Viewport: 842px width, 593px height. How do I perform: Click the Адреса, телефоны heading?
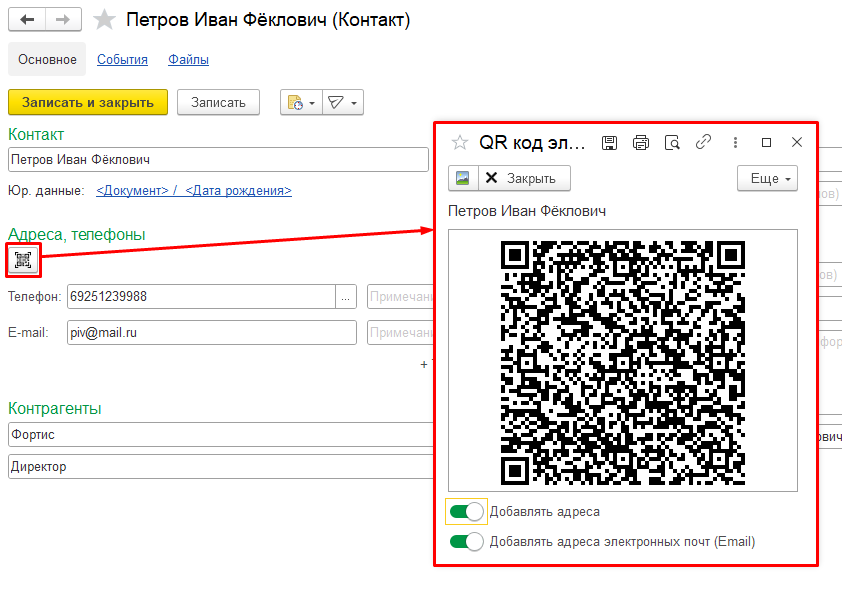tap(76, 234)
